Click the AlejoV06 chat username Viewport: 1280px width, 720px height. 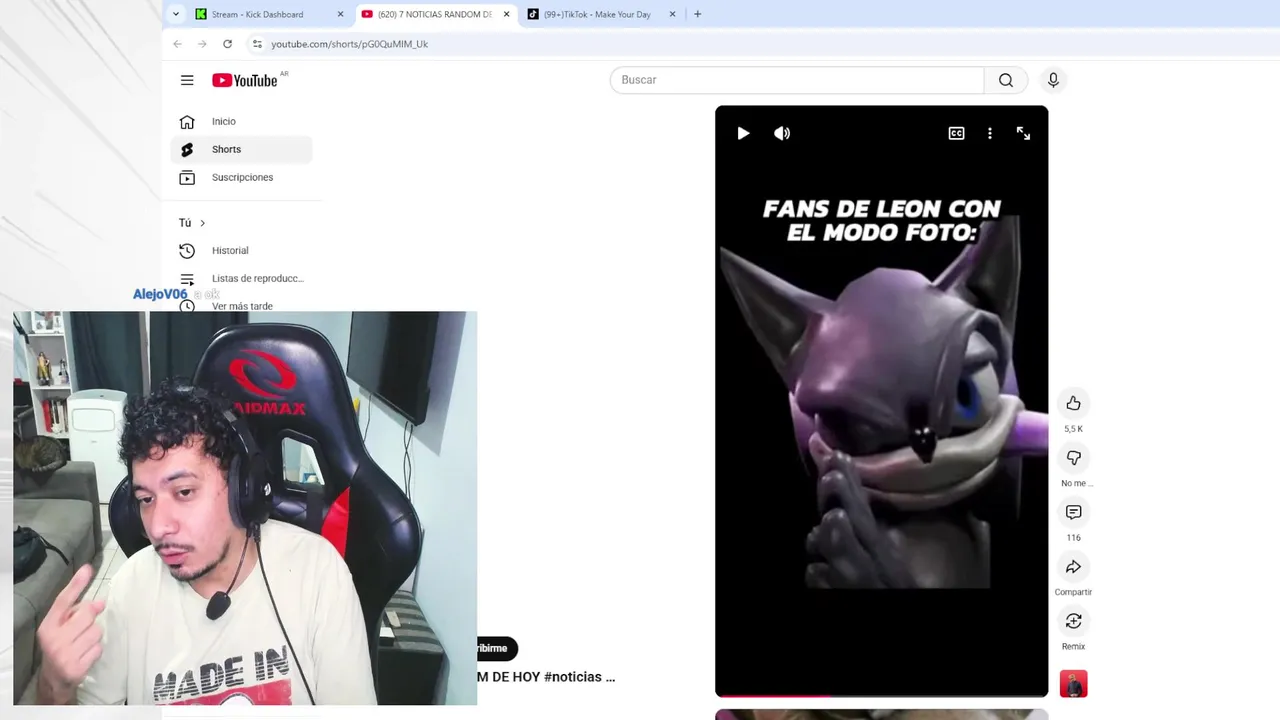pos(160,294)
